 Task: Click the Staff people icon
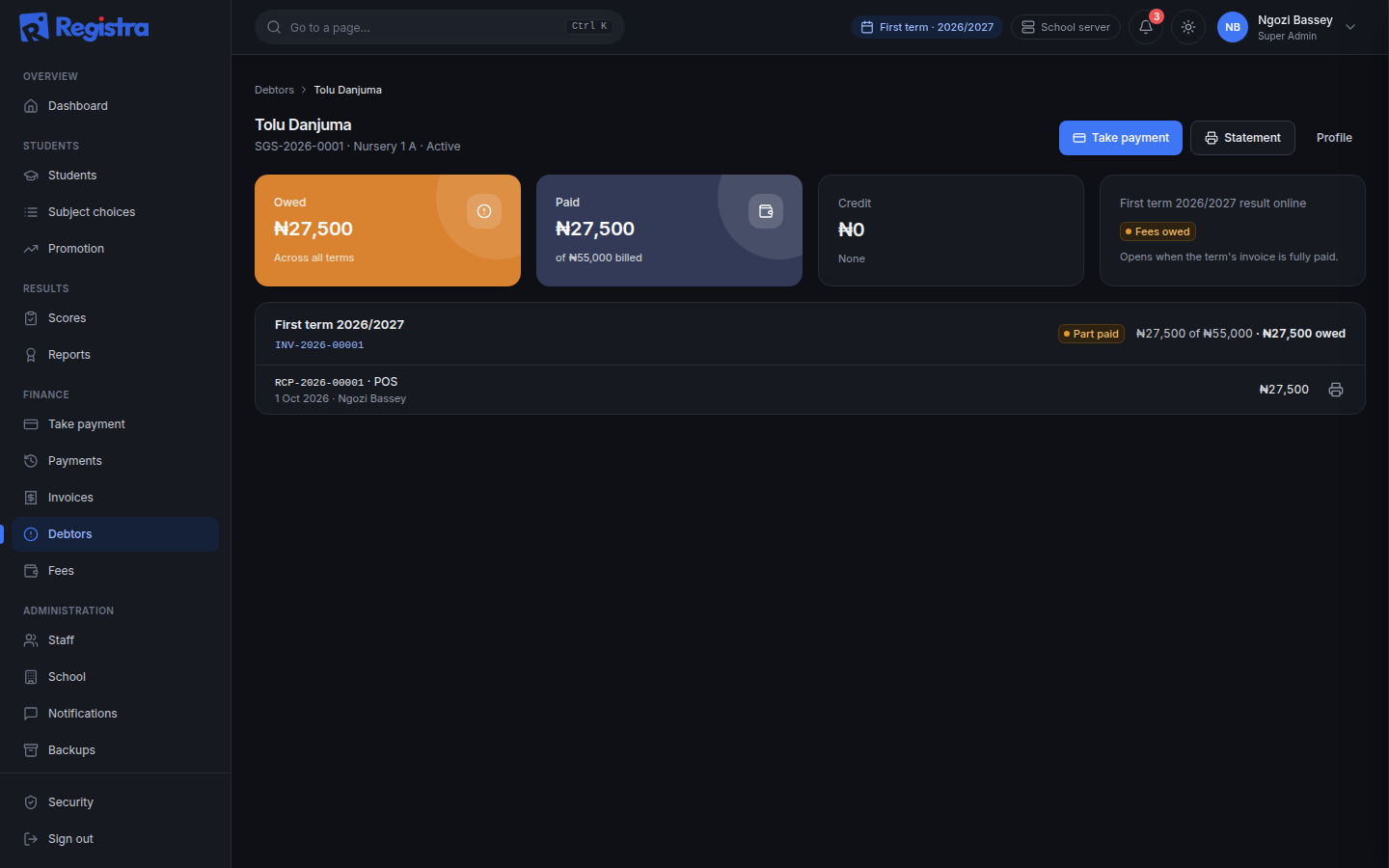(x=31, y=640)
